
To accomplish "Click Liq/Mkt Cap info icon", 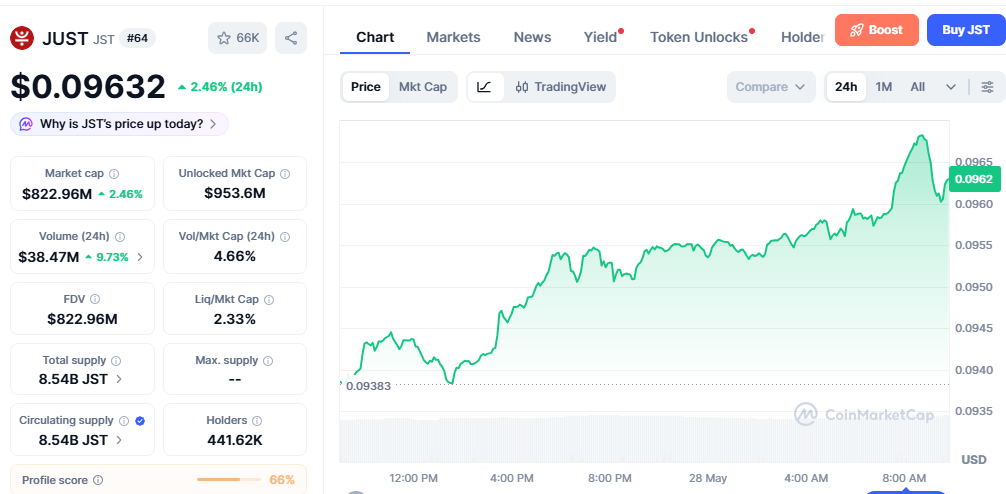I will [269, 300].
